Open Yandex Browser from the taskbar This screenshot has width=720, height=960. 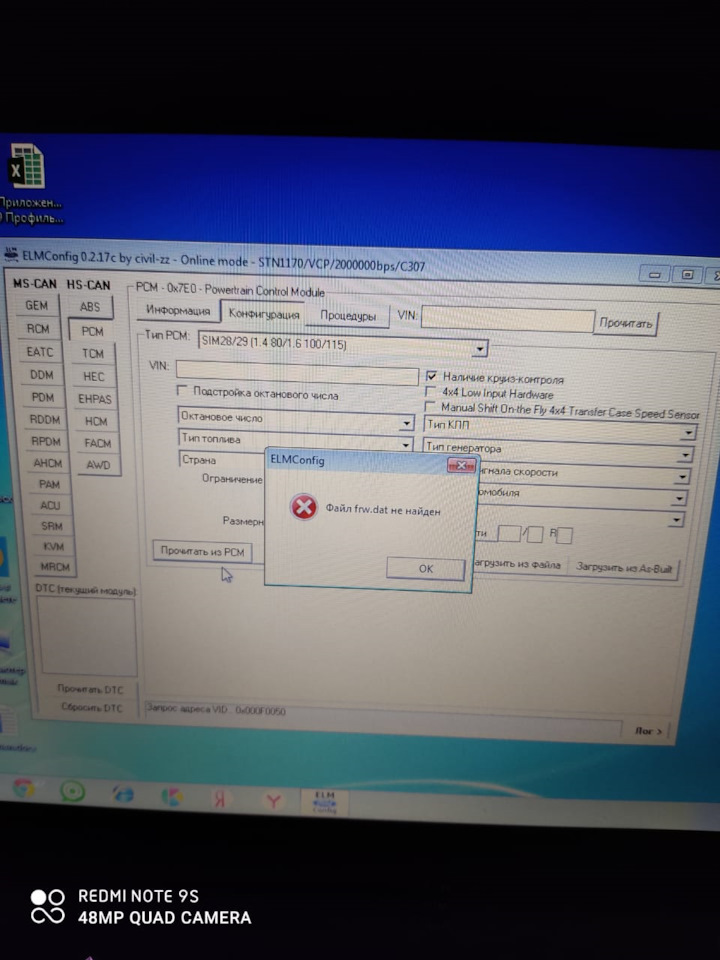[273, 801]
